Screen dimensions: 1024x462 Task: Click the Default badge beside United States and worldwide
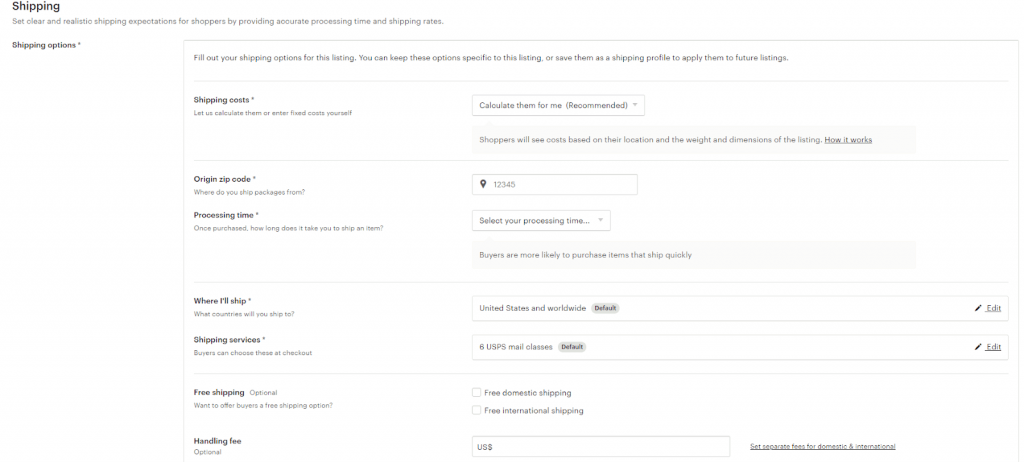tap(605, 308)
